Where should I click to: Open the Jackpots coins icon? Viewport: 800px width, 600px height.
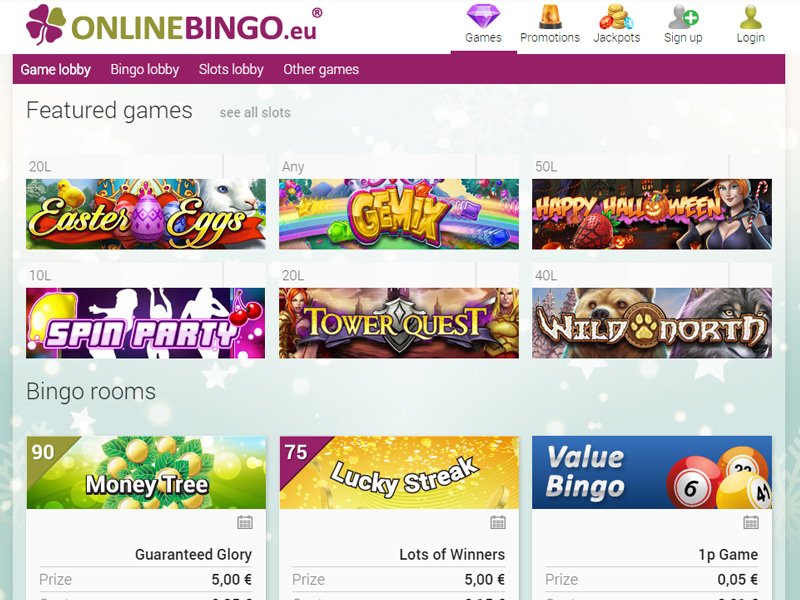[616, 16]
